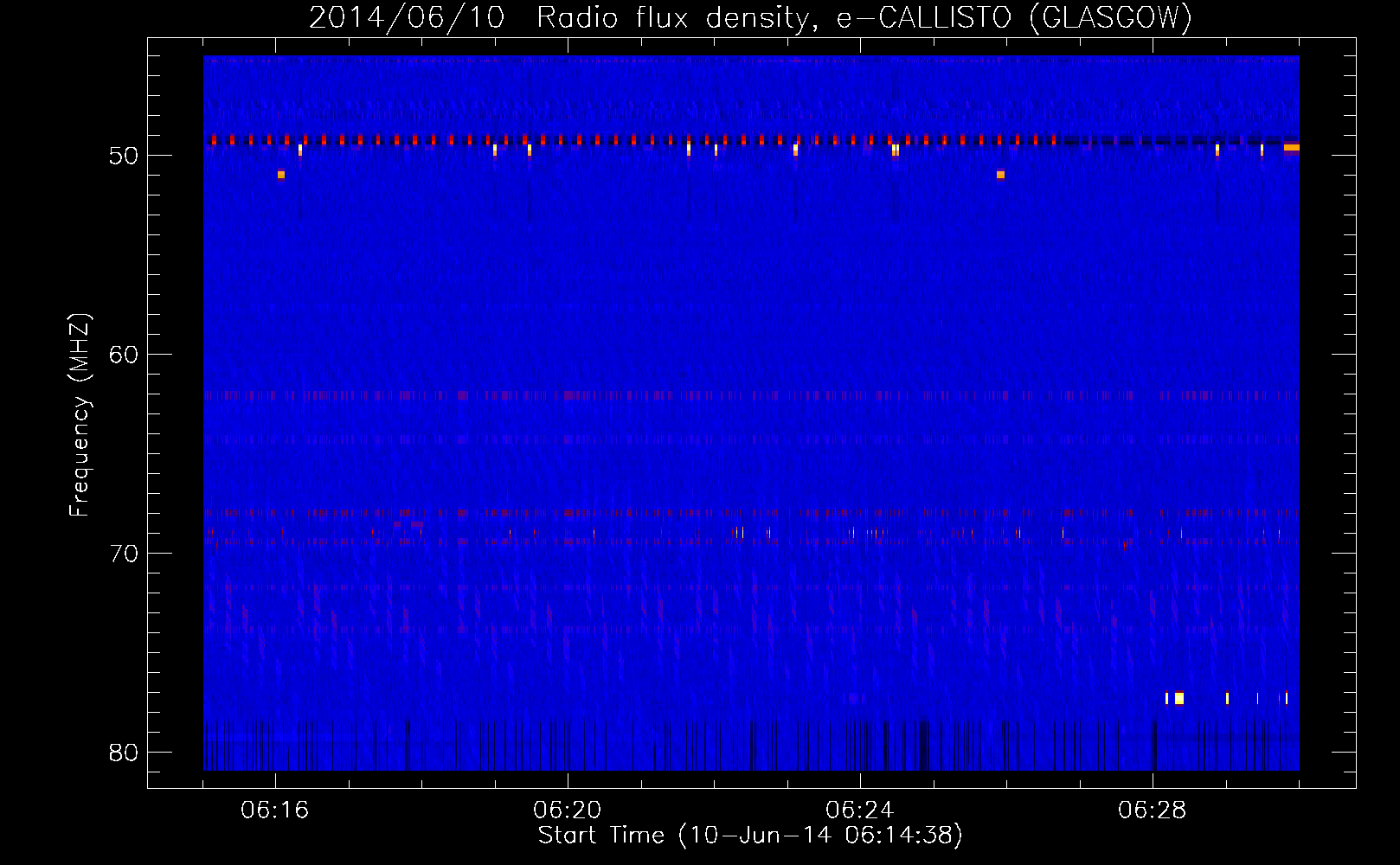Click the 06:28 time tick label
Viewport: 1400px width, 865px height.
pos(1153,811)
